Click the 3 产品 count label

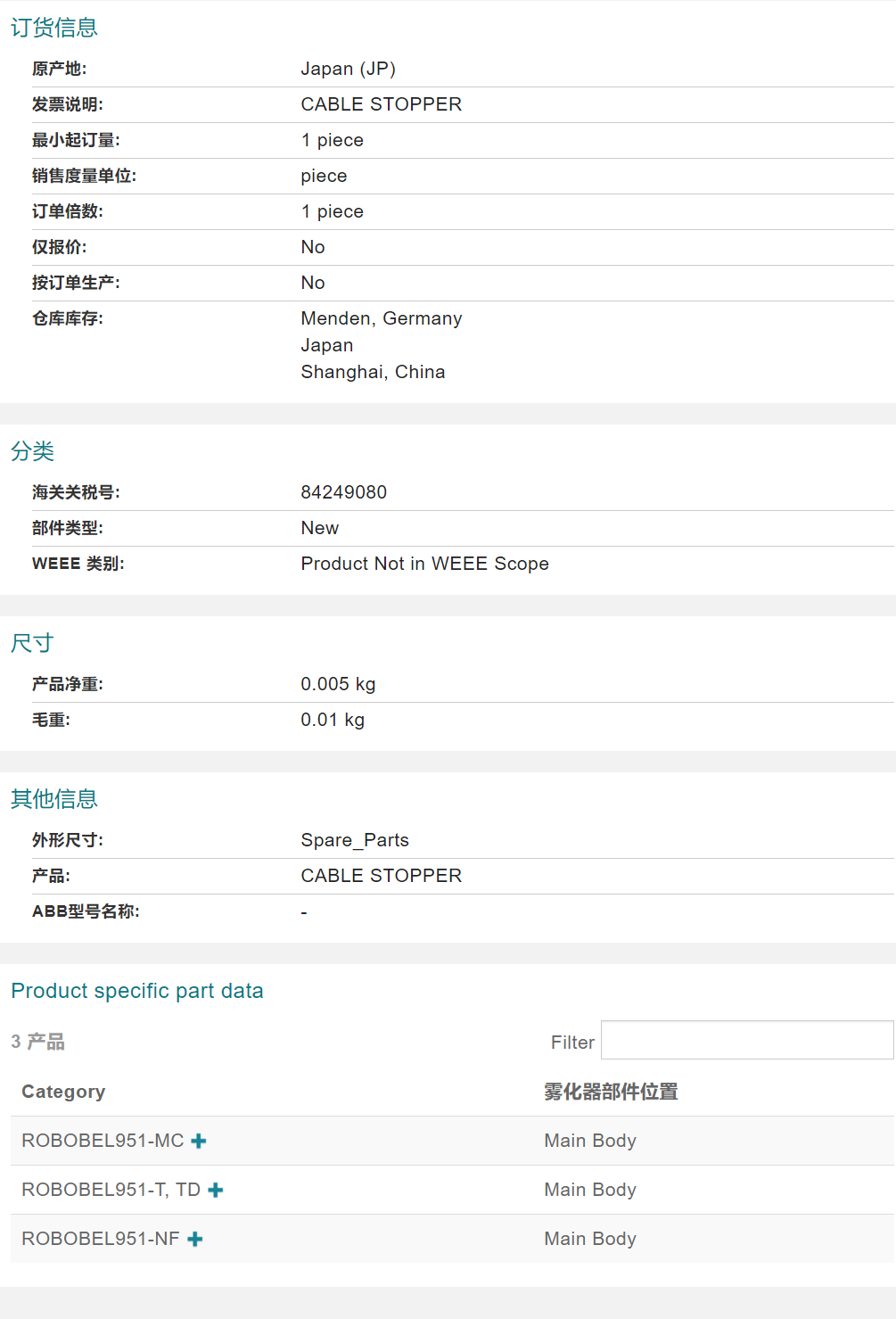point(38,1042)
